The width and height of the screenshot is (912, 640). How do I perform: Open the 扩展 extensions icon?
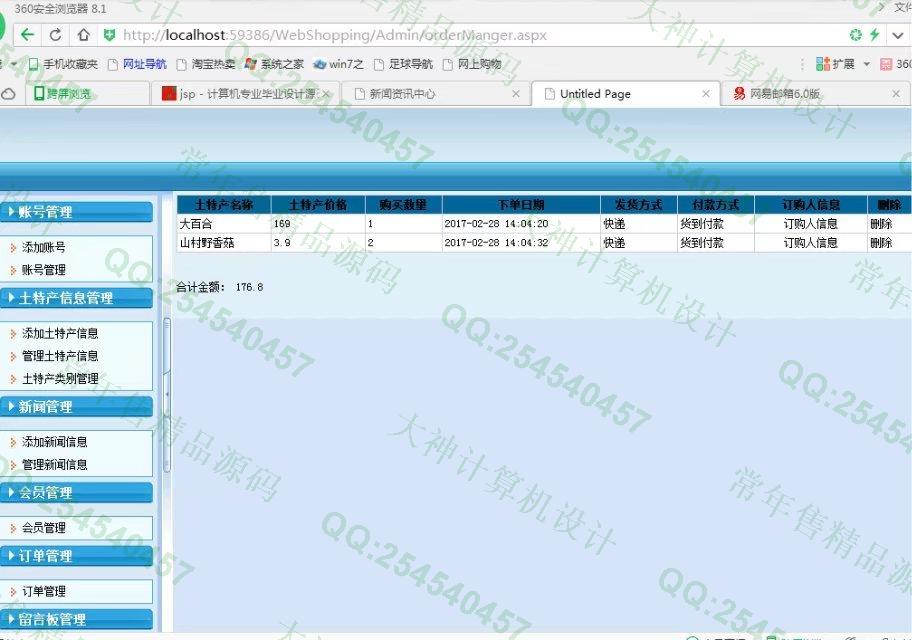[x=835, y=64]
